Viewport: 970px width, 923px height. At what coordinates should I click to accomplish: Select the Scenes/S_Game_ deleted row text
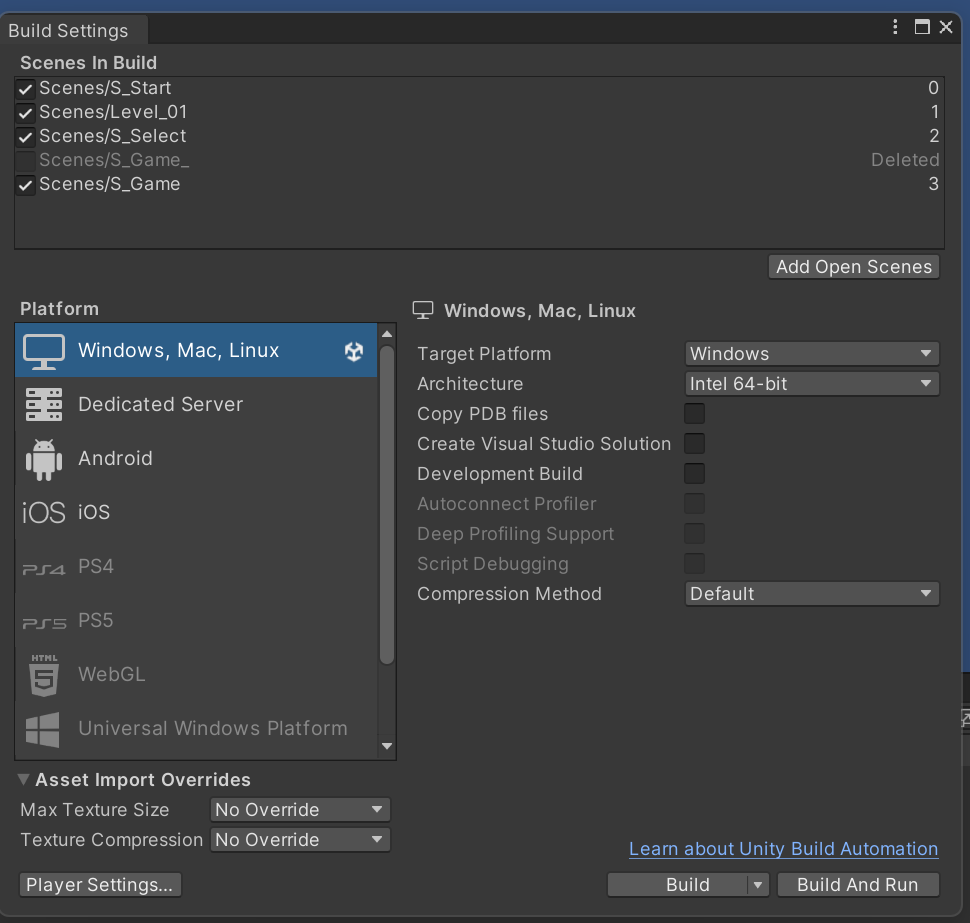114,160
